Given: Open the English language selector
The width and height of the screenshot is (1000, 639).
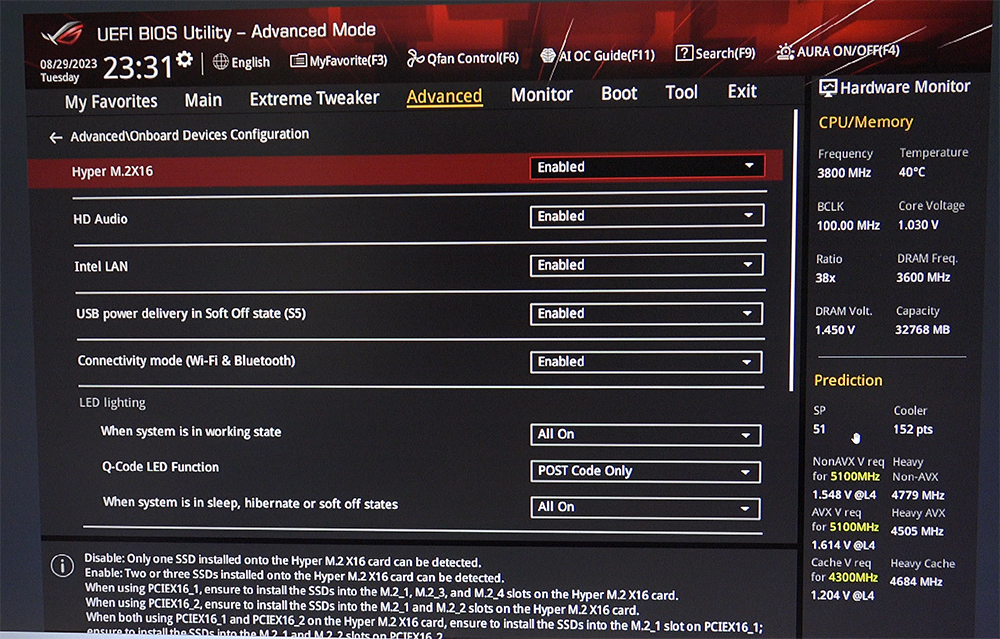Looking at the screenshot, I should click(242, 62).
